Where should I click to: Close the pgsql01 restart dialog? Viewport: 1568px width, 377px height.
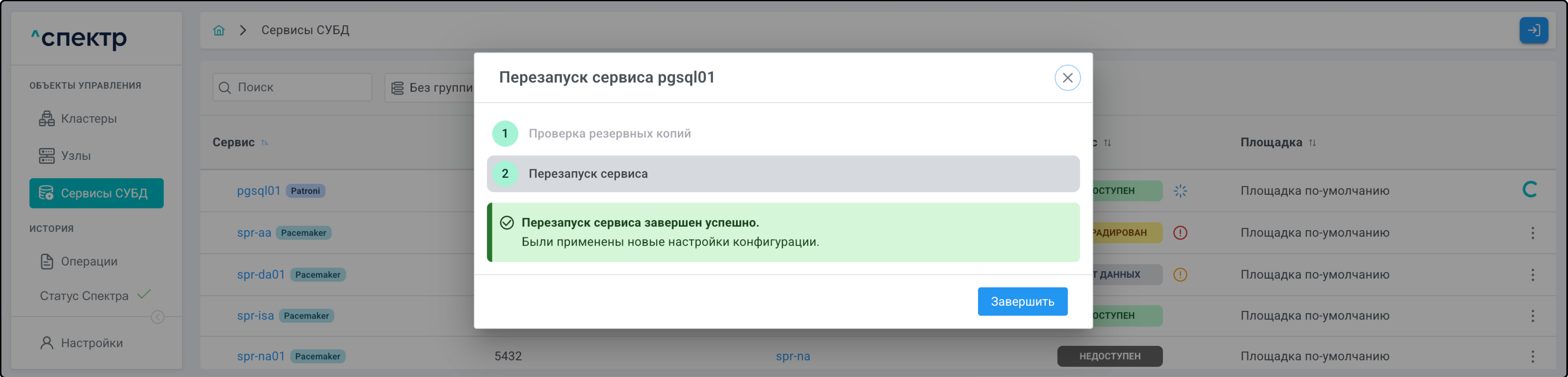1067,78
